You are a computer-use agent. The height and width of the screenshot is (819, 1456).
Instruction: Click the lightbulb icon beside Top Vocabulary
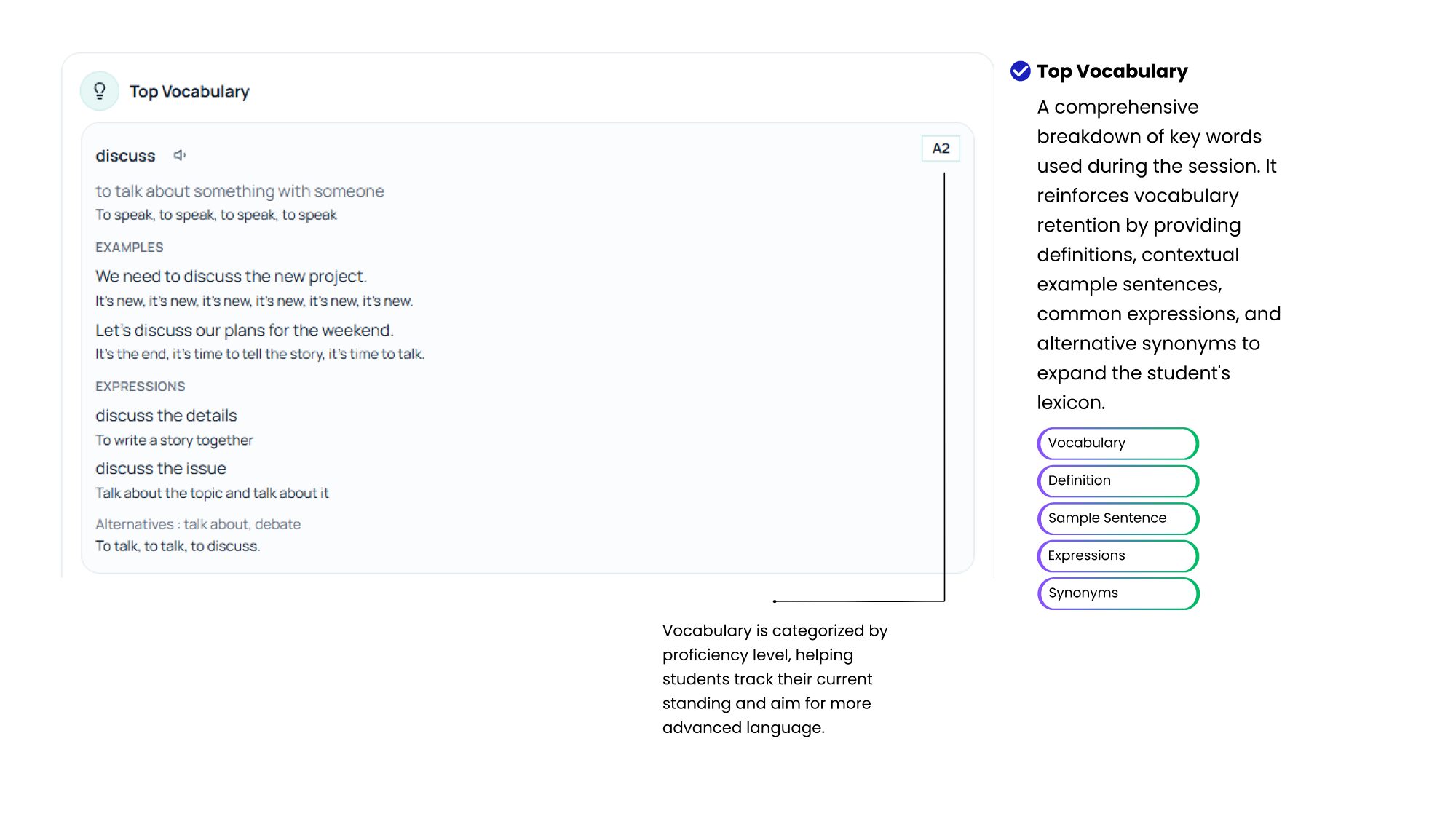[100, 91]
